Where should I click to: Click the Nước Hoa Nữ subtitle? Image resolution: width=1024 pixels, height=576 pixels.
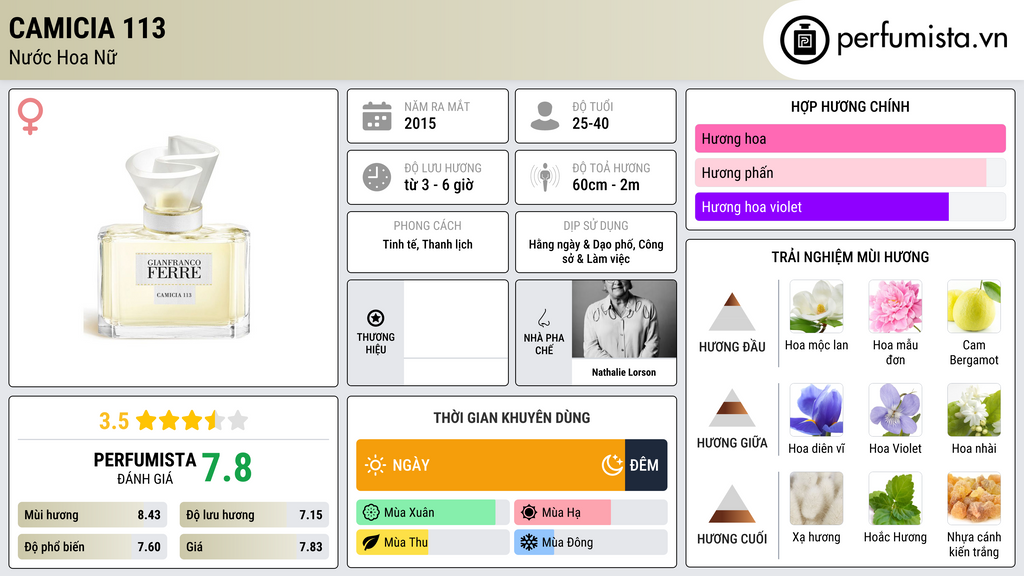(x=63, y=57)
